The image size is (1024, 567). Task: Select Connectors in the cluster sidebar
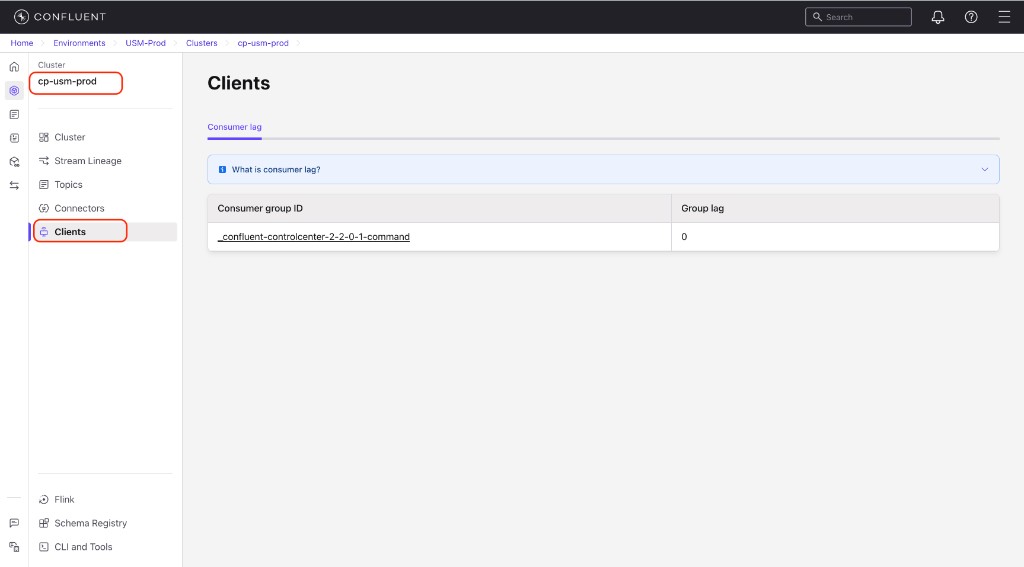79,208
